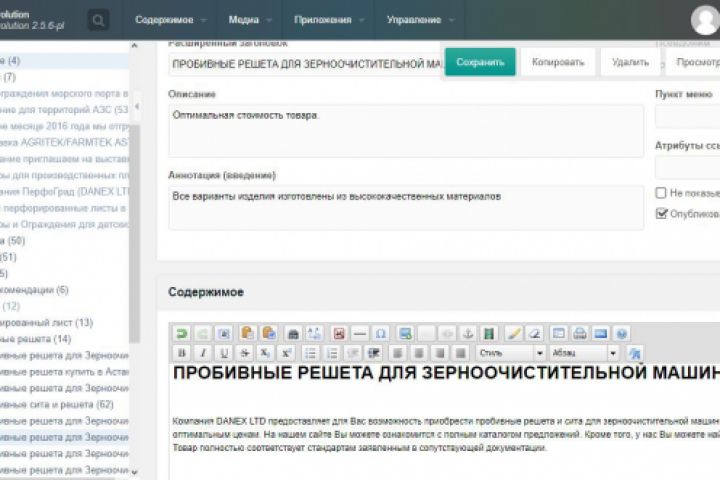Viewport: 720px width, 480px height.
Task: Select tree item with 'AGRITEK/FARMTEK'
Action: click(x=64, y=142)
